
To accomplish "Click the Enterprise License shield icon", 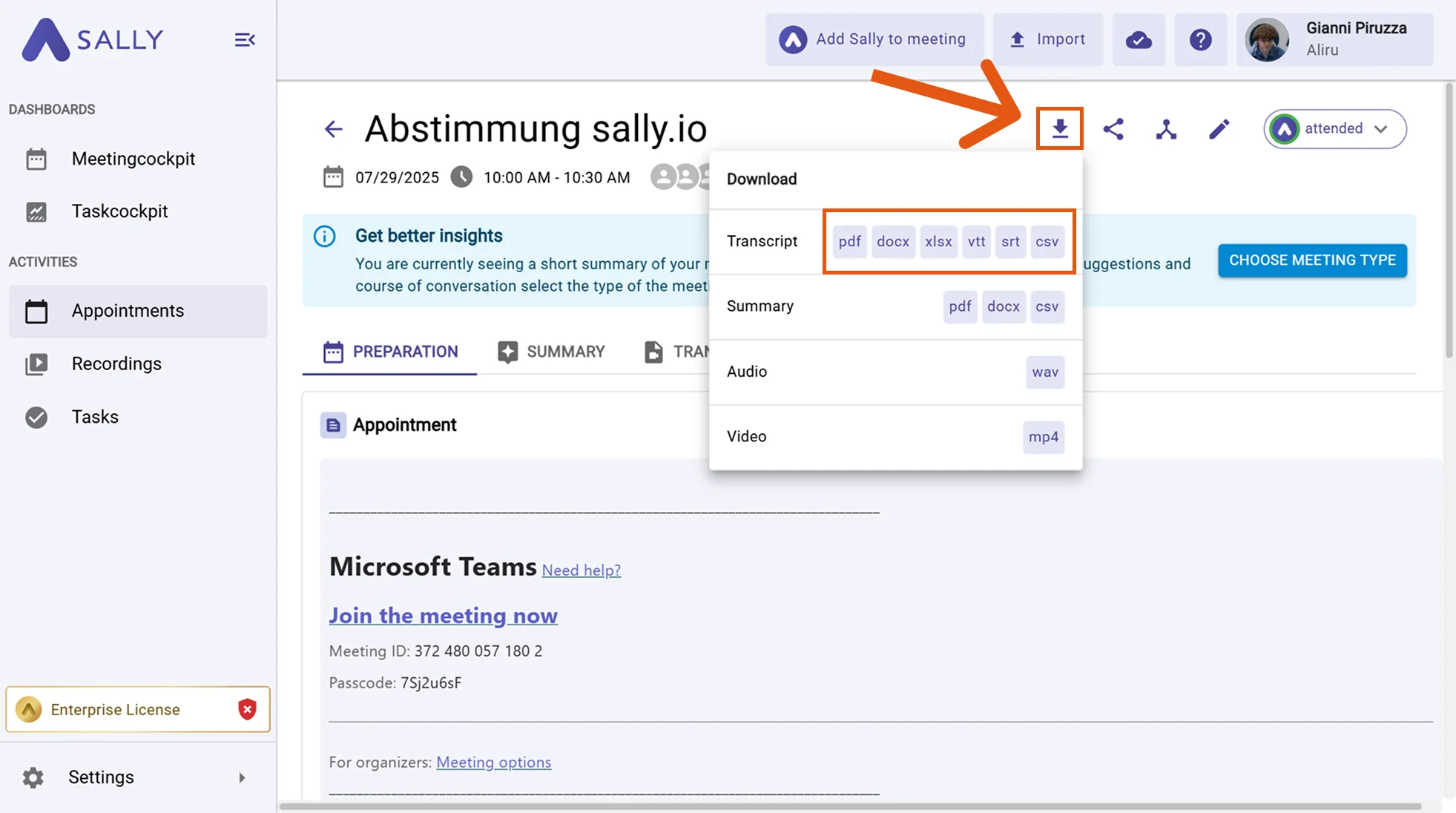I will (x=247, y=709).
